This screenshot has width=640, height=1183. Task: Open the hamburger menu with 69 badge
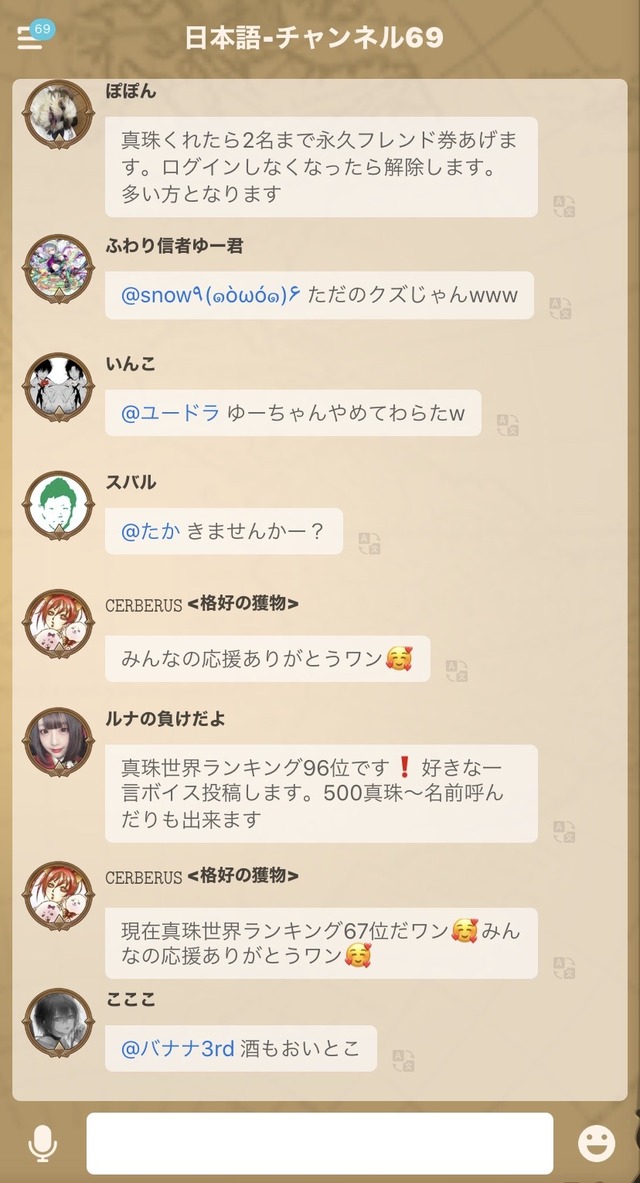tap(32, 36)
